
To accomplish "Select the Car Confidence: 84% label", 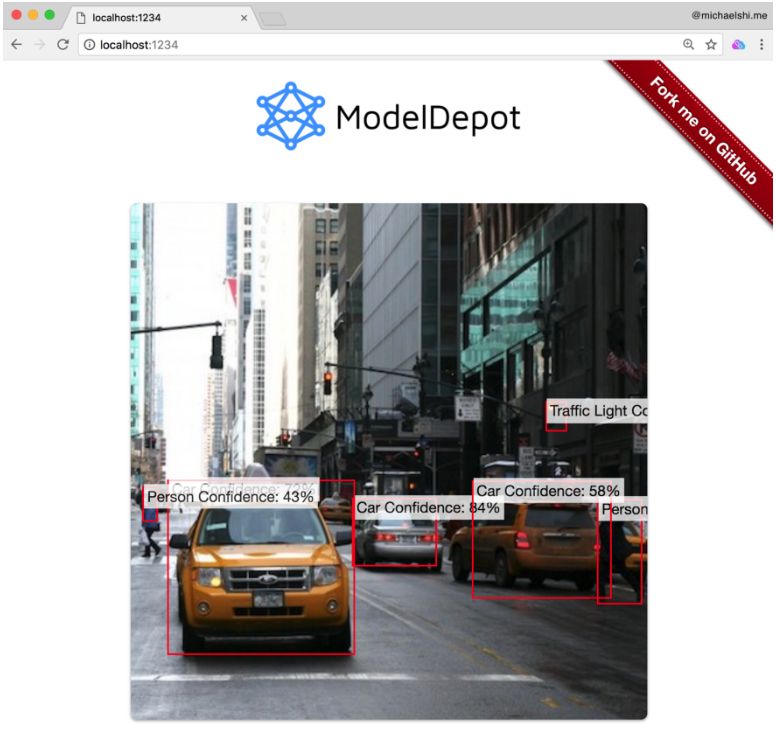I will point(428,508).
